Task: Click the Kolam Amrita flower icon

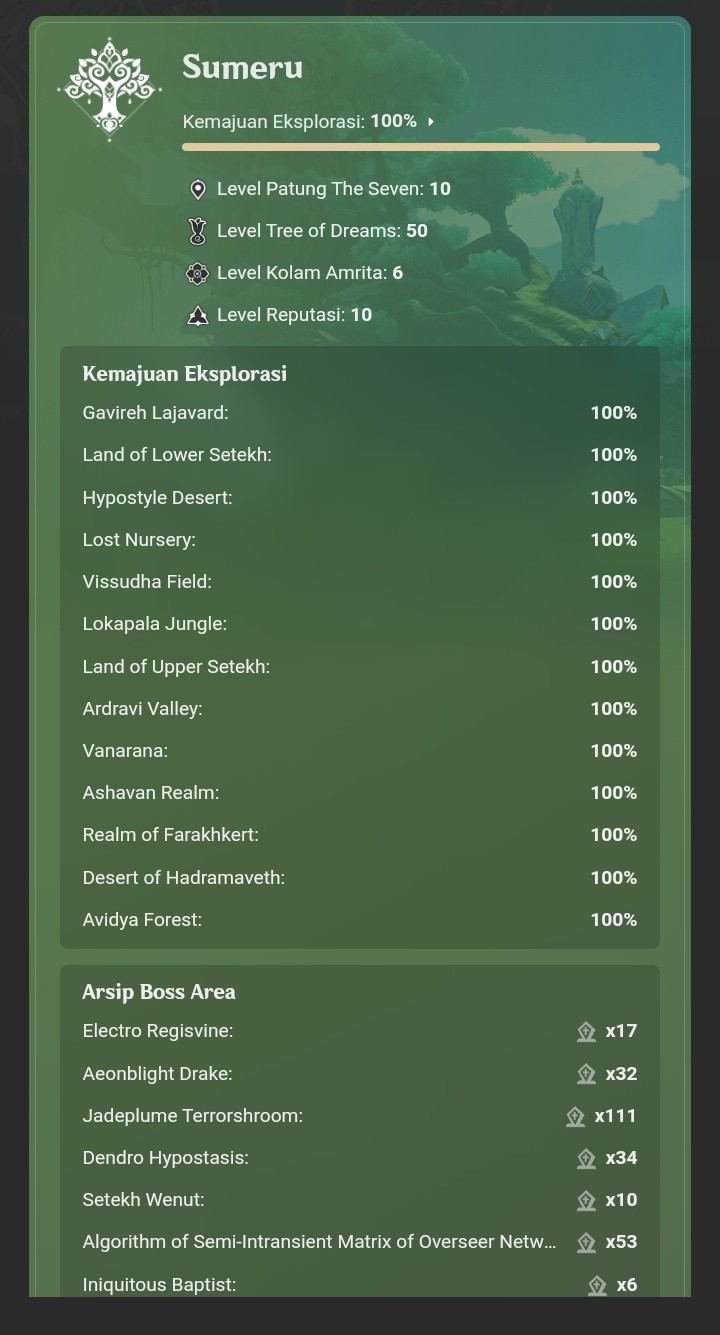Action: click(x=197, y=272)
